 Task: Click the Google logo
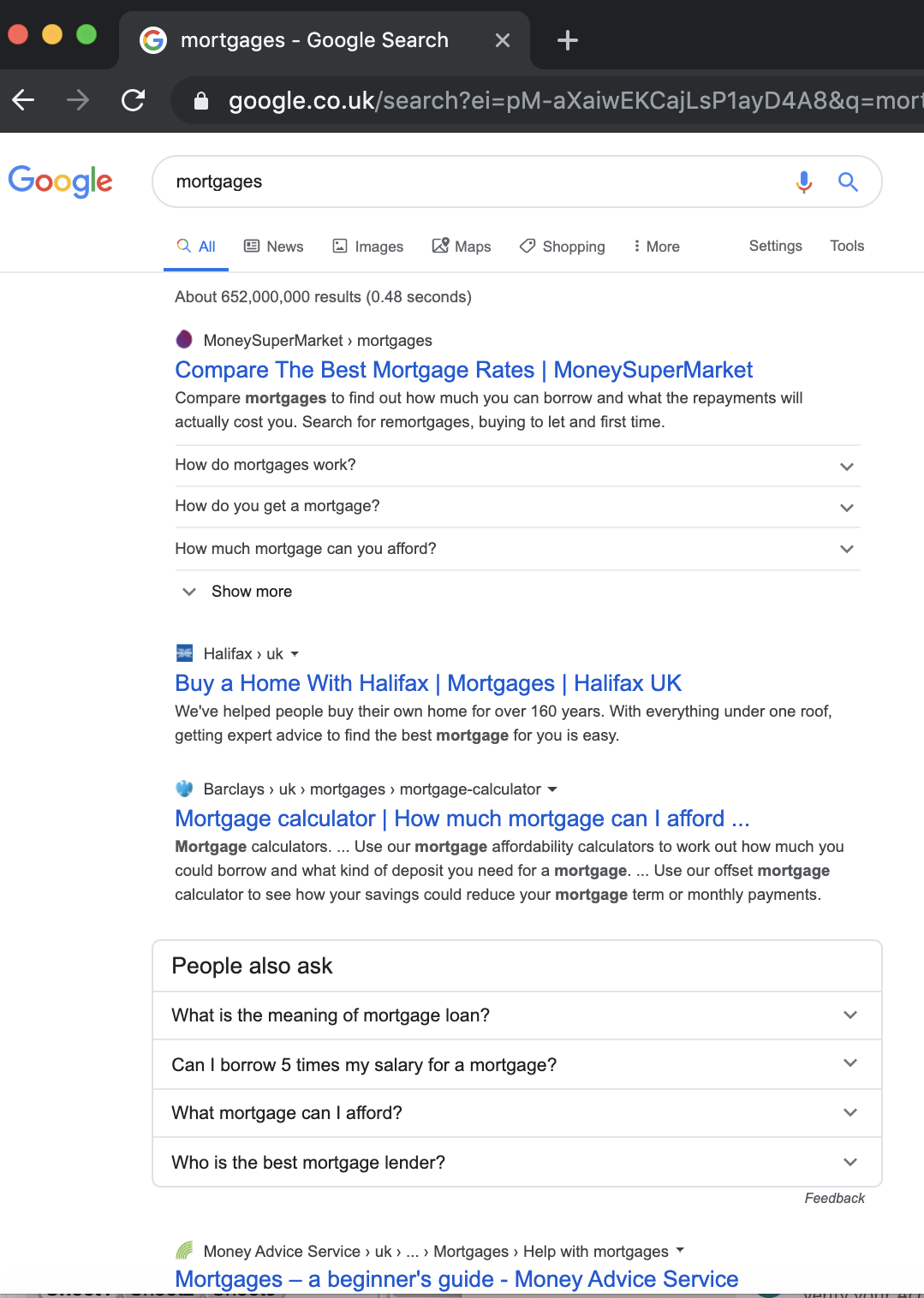click(x=60, y=182)
